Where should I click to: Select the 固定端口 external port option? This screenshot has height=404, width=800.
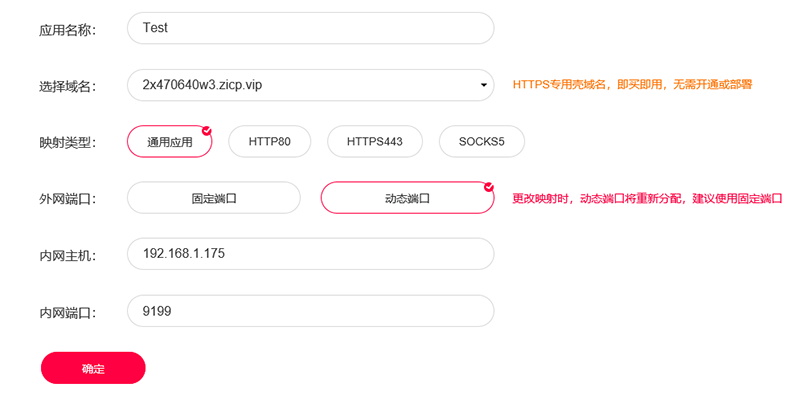click(x=213, y=198)
